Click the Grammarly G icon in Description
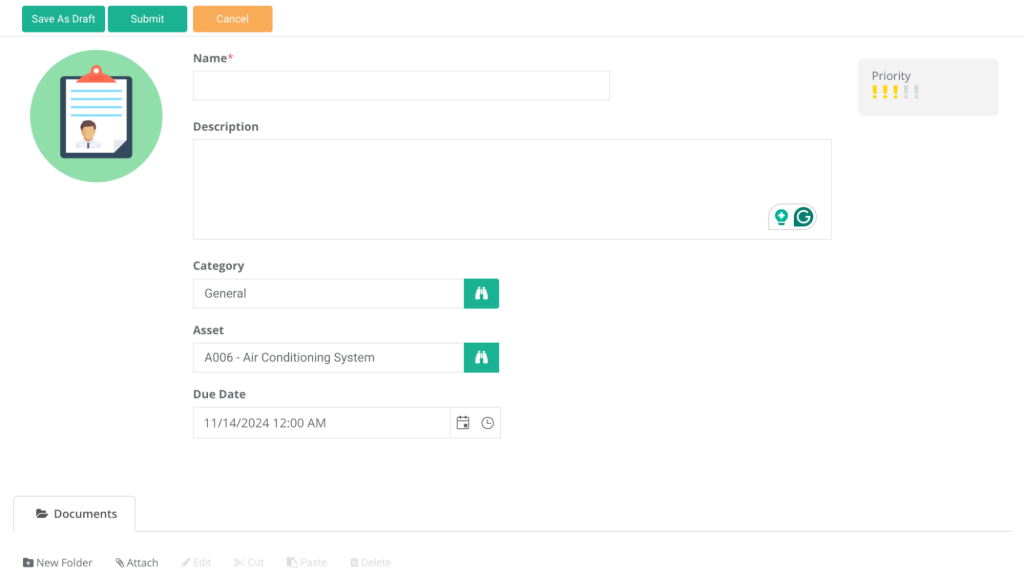 coord(804,217)
